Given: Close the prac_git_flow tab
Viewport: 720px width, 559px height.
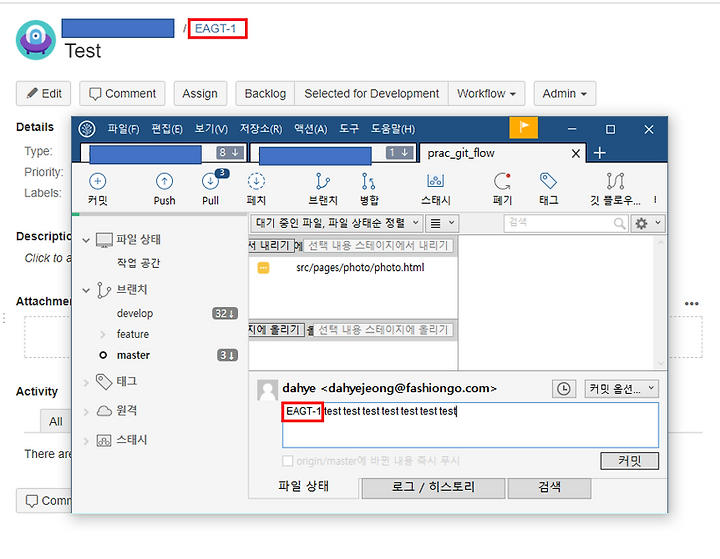Looking at the screenshot, I should pyautogui.click(x=576, y=153).
